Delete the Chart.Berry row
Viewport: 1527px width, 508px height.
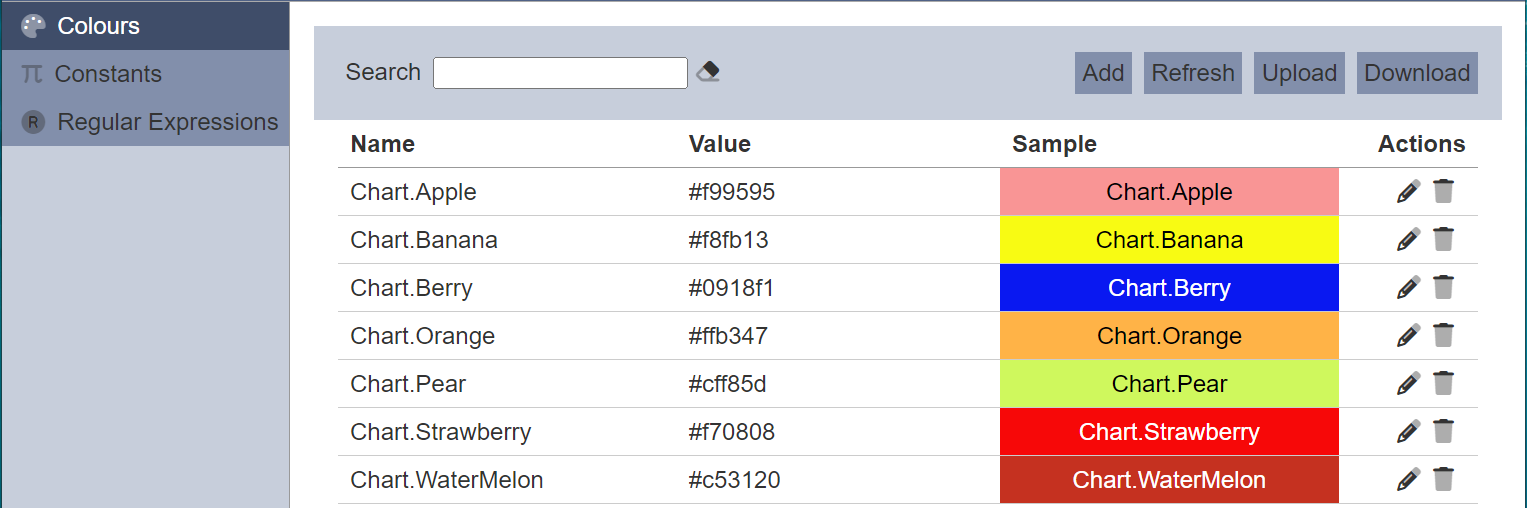pos(1443,288)
